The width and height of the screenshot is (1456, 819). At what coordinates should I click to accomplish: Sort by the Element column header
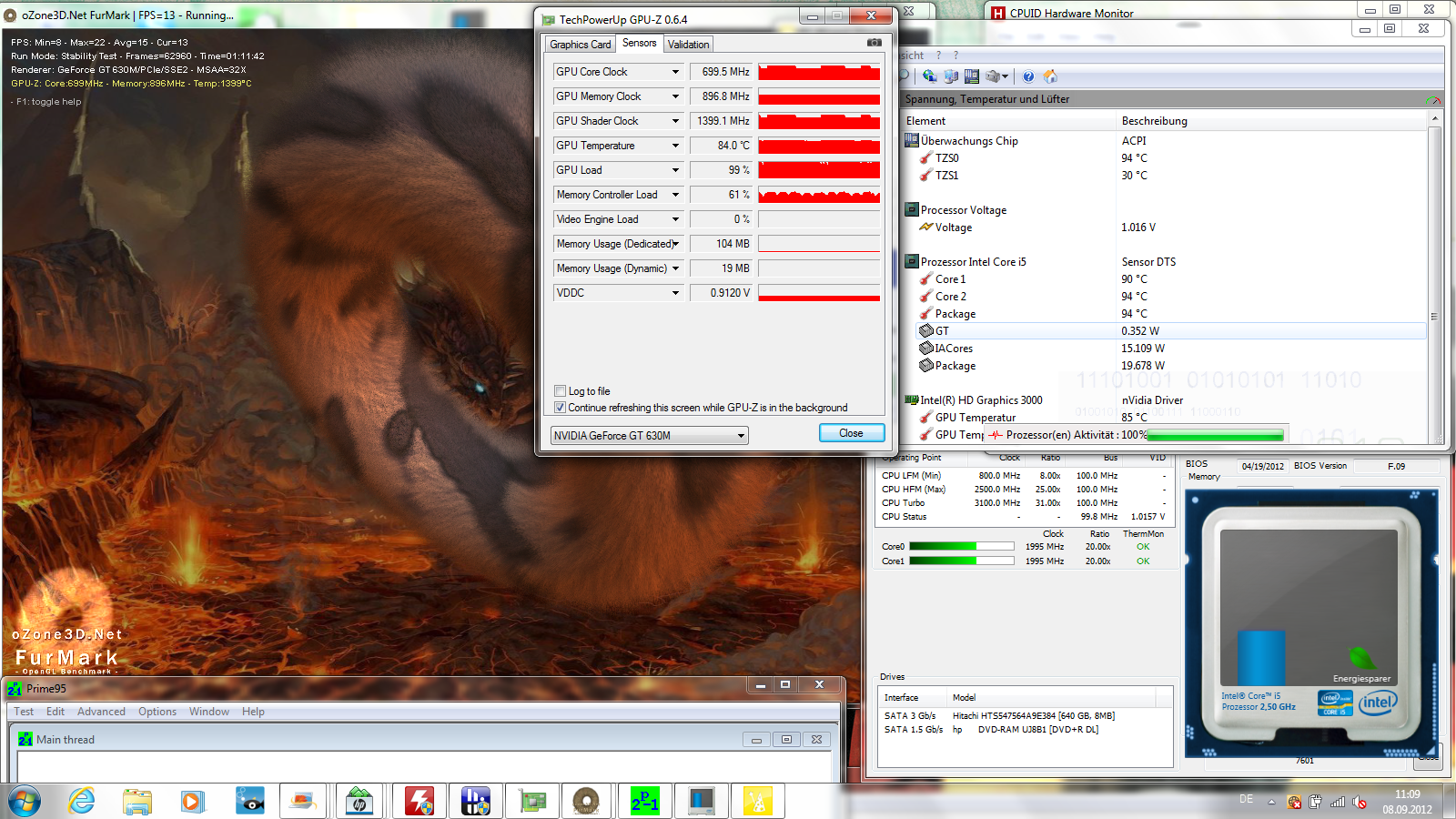coord(1008,121)
